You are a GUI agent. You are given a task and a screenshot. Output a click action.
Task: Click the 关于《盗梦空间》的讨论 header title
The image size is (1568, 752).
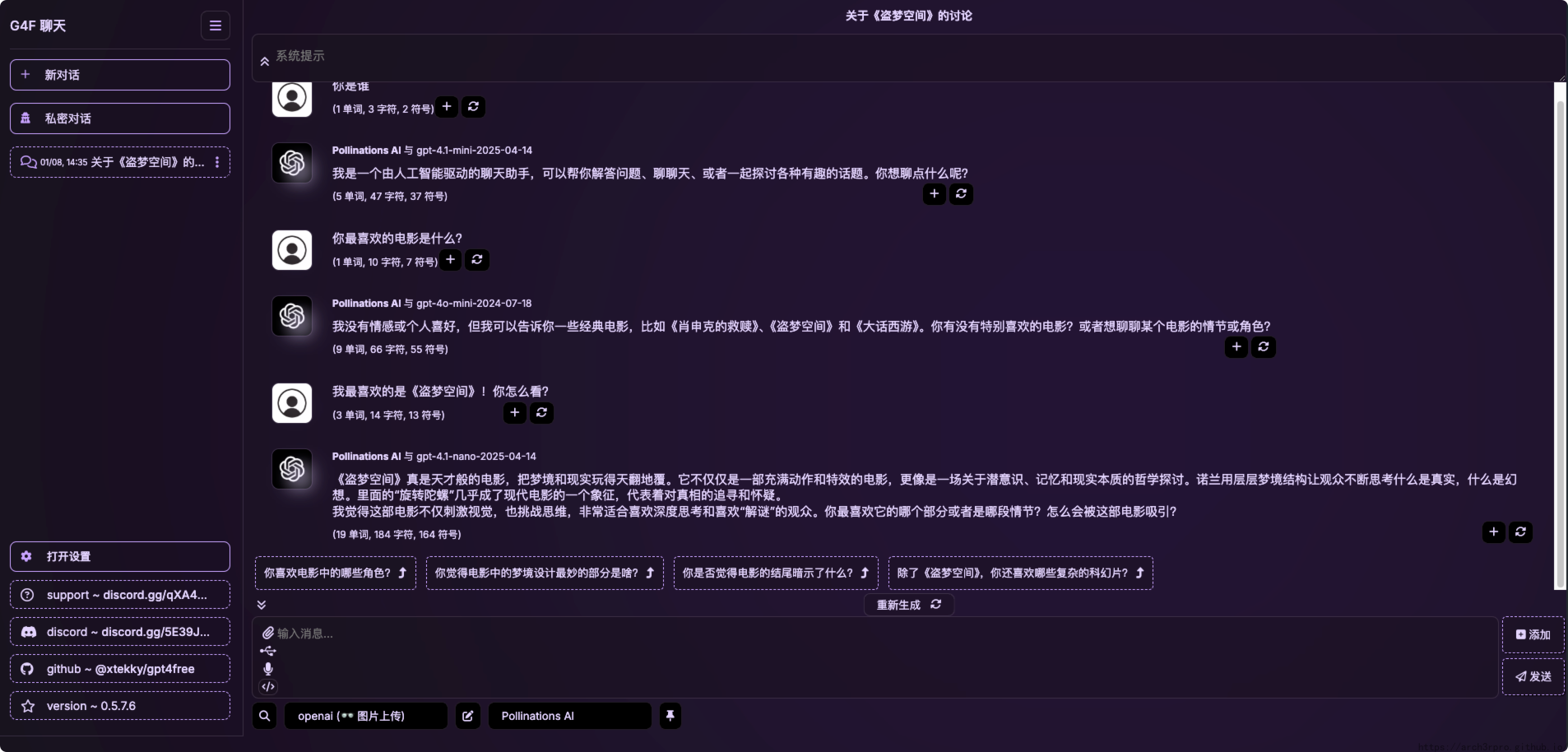point(908,16)
